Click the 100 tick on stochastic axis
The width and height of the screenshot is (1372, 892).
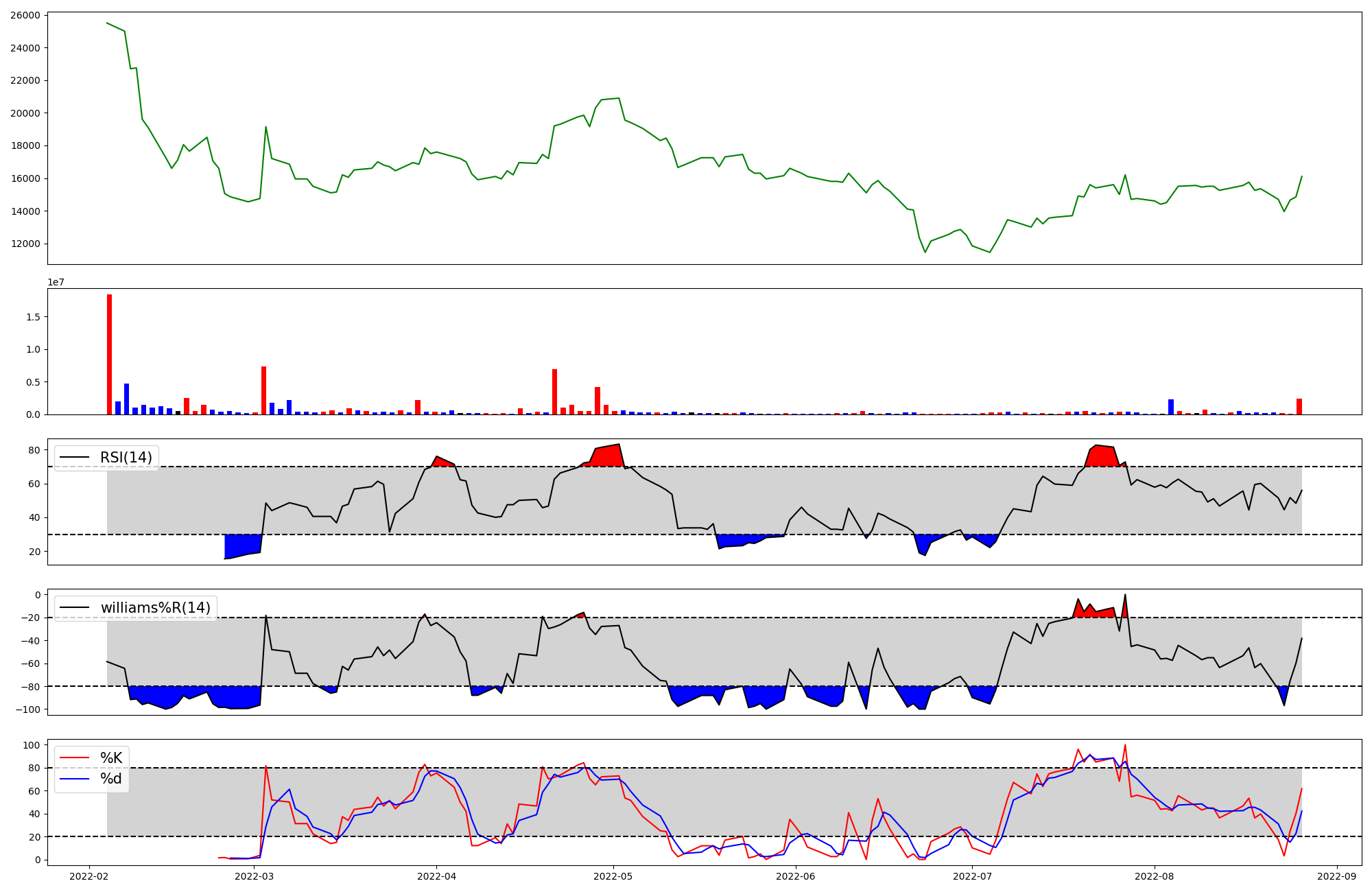tap(31, 745)
